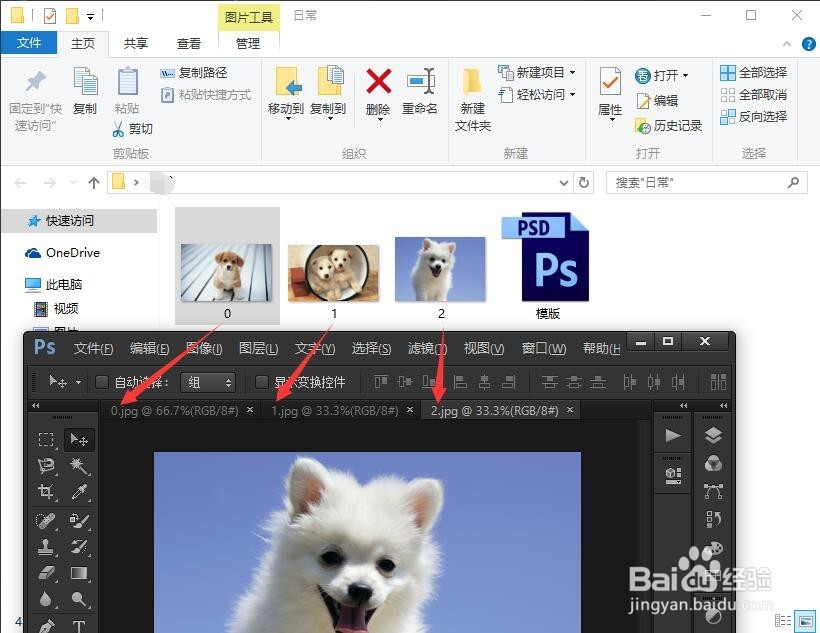Select the Lasso tool in Photoshop
This screenshot has height=633, width=820.
point(46,465)
